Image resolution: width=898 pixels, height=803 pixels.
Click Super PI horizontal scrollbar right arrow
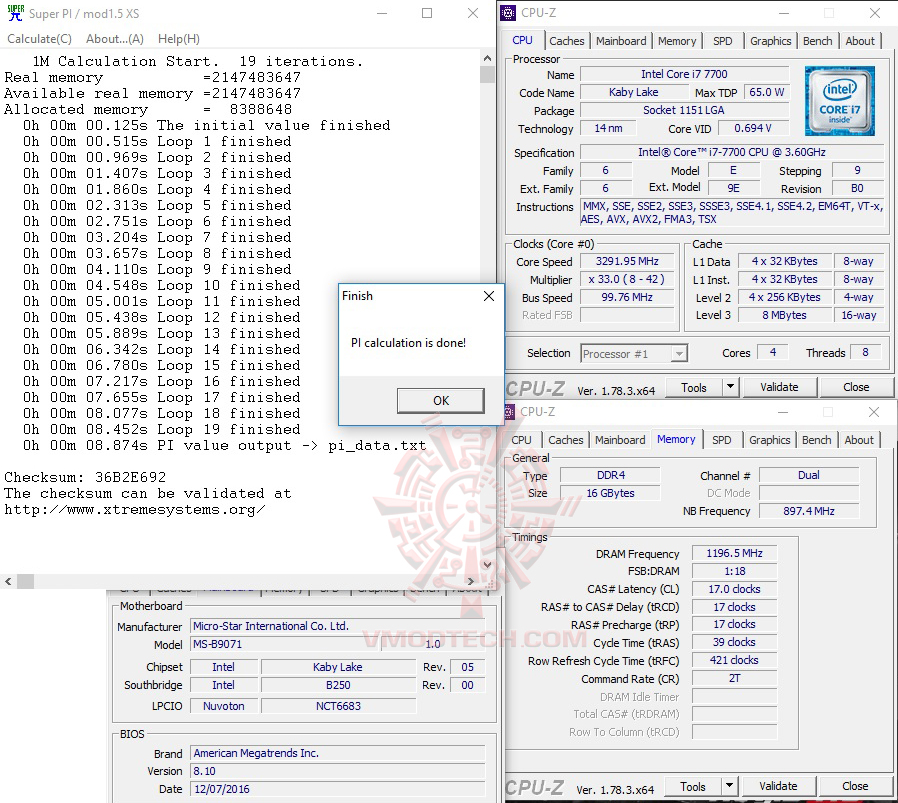pos(471,581)
